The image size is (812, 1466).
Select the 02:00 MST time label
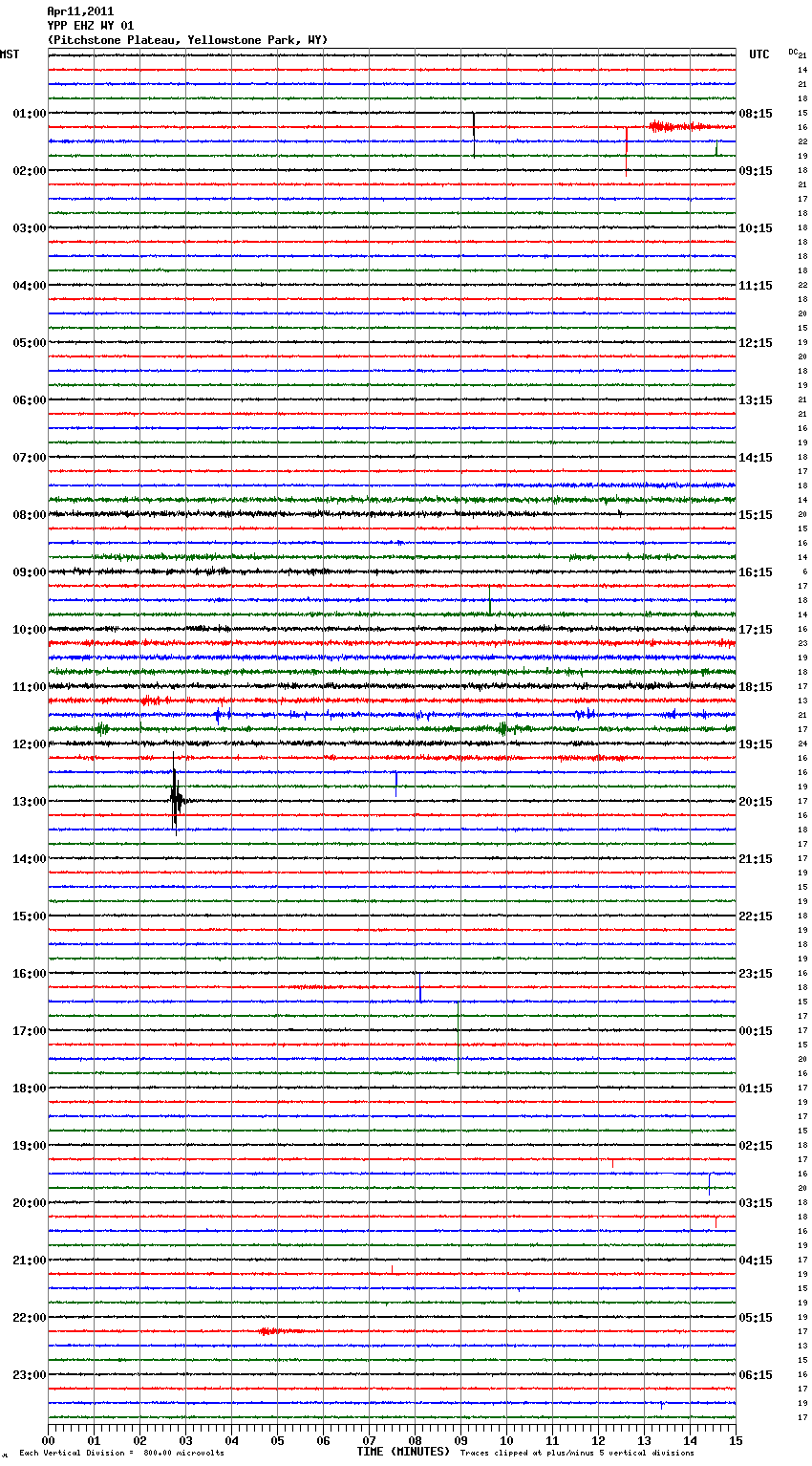[x=30, y=171]
